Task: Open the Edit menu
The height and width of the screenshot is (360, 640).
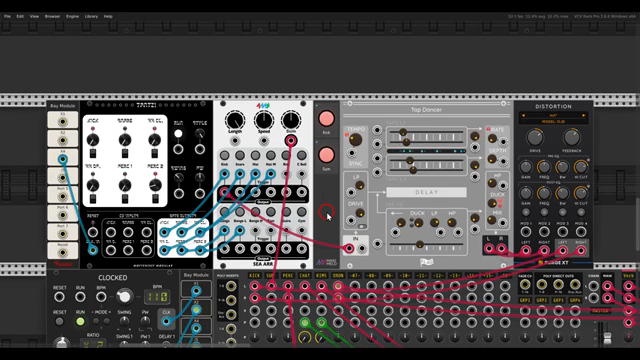Action: coord(20,16)
